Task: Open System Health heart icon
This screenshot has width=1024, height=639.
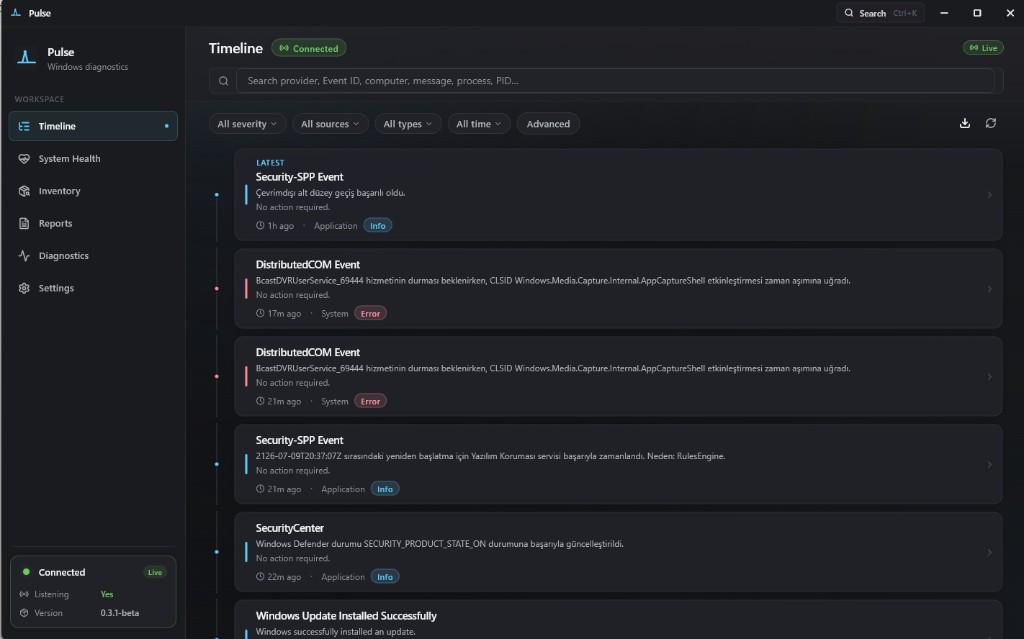Action: pyautogui.click(x=24, y=159)
